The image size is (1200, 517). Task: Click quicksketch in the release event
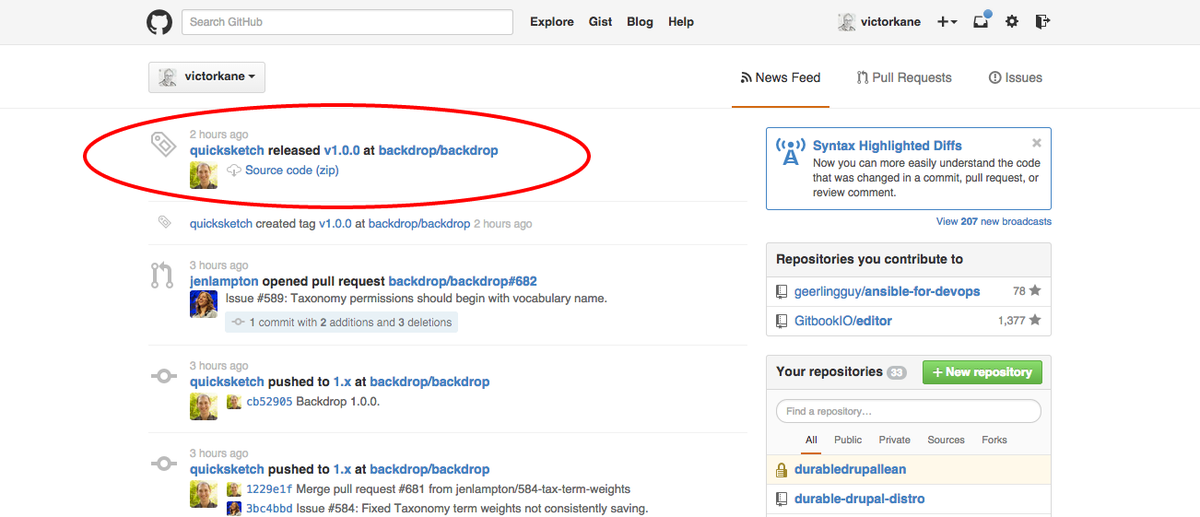[227, 150]
